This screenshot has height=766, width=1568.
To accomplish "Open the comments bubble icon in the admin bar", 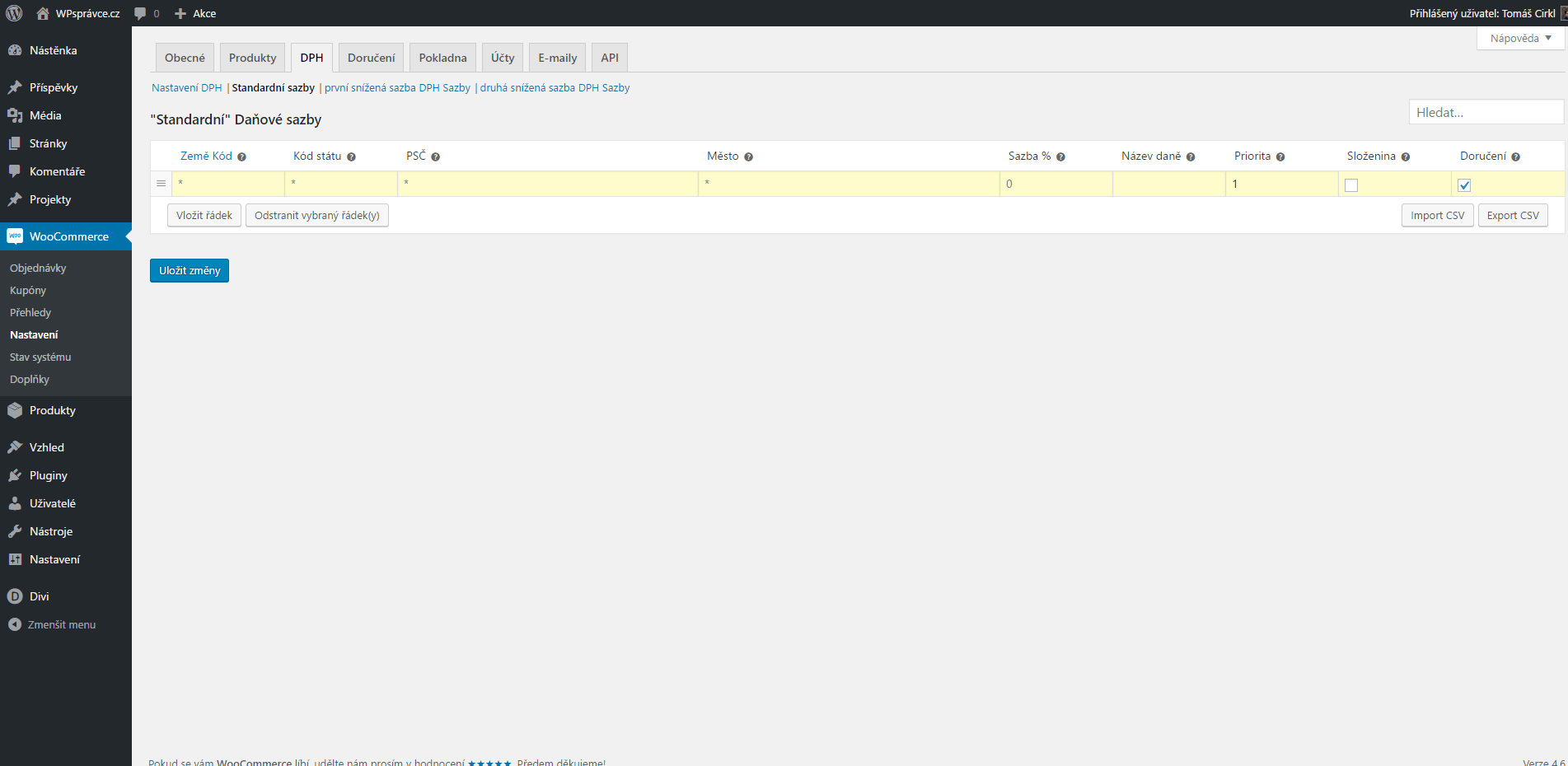I will click(x=140, y=13).
